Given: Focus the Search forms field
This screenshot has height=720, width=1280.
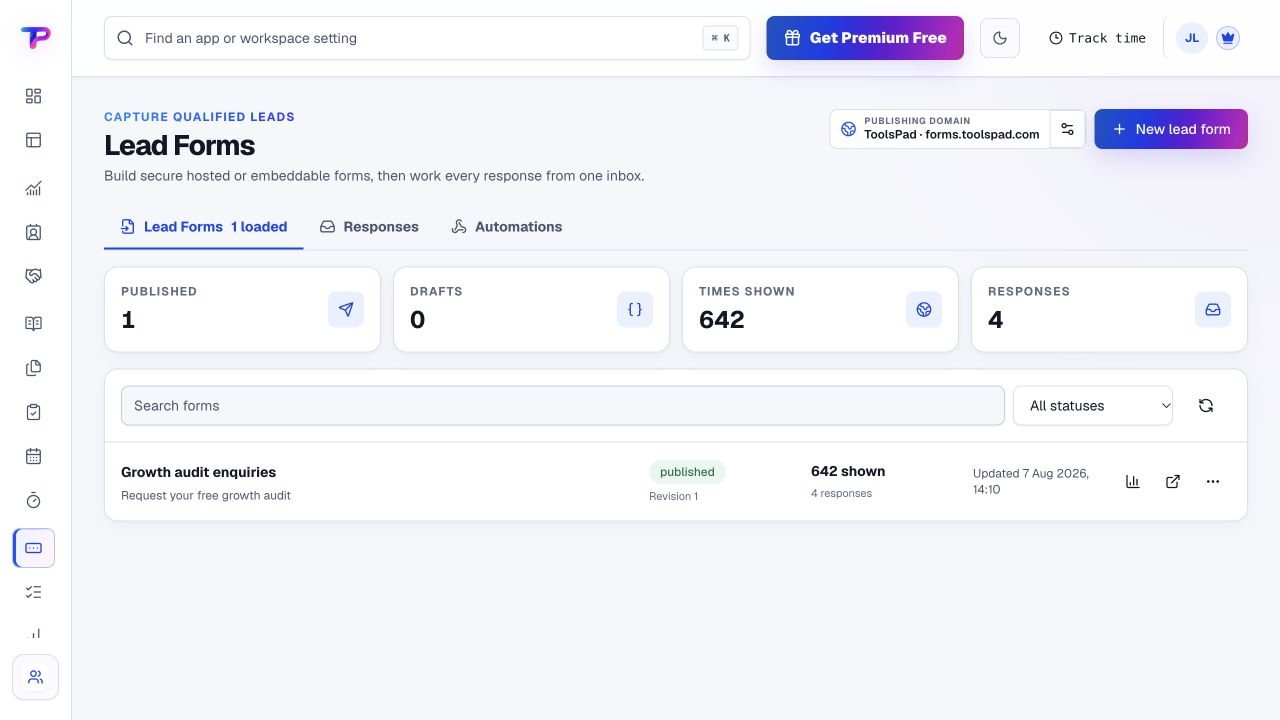Looking at the screenshot, I should click(x=563, y=405).
